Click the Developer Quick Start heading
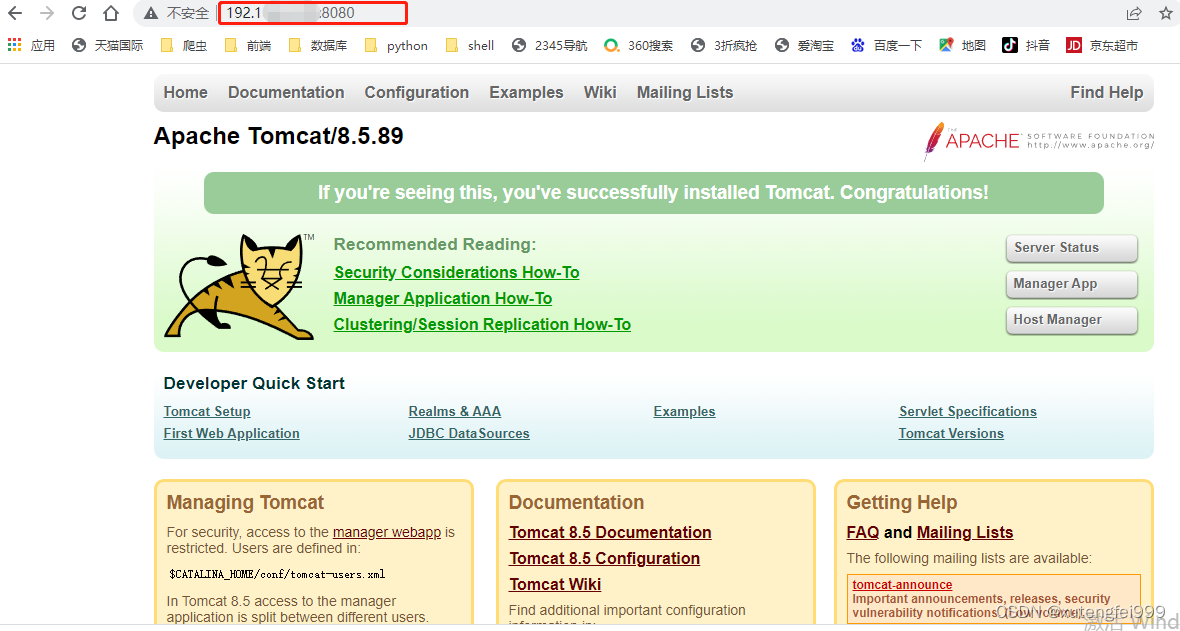 point(254,384)
